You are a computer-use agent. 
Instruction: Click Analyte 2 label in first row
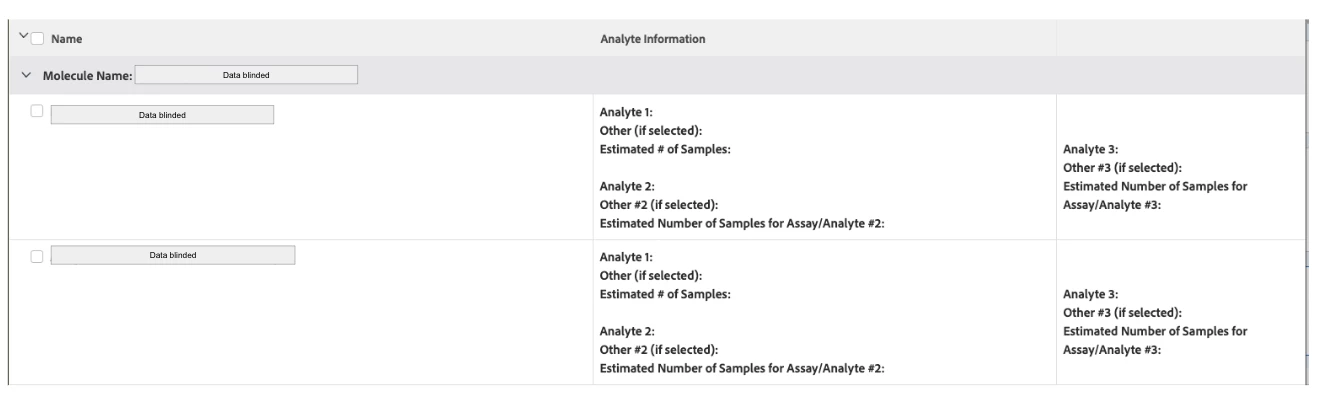[x=626, y=187]
